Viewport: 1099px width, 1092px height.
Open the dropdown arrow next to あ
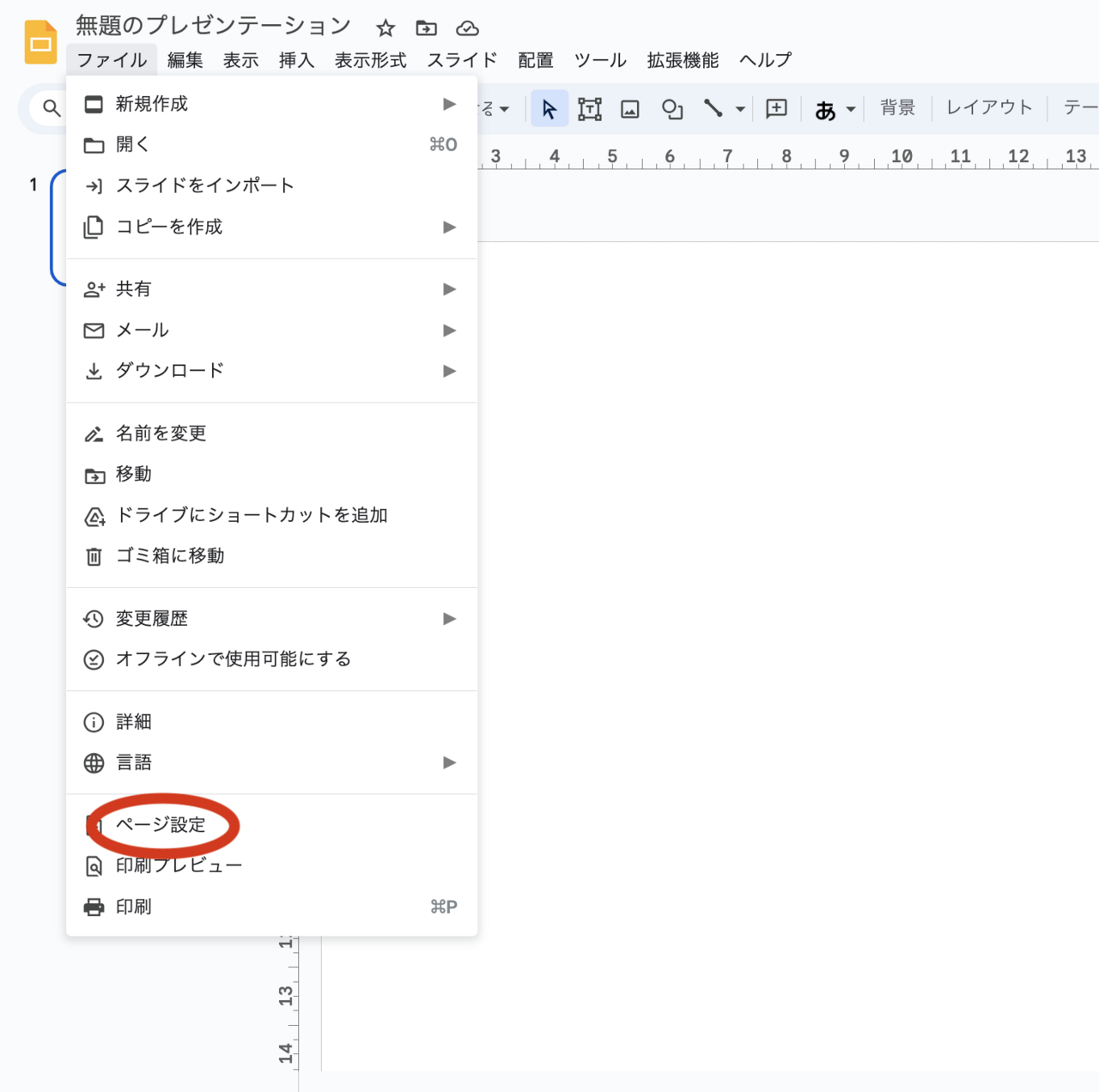click(x=851, y=109)
